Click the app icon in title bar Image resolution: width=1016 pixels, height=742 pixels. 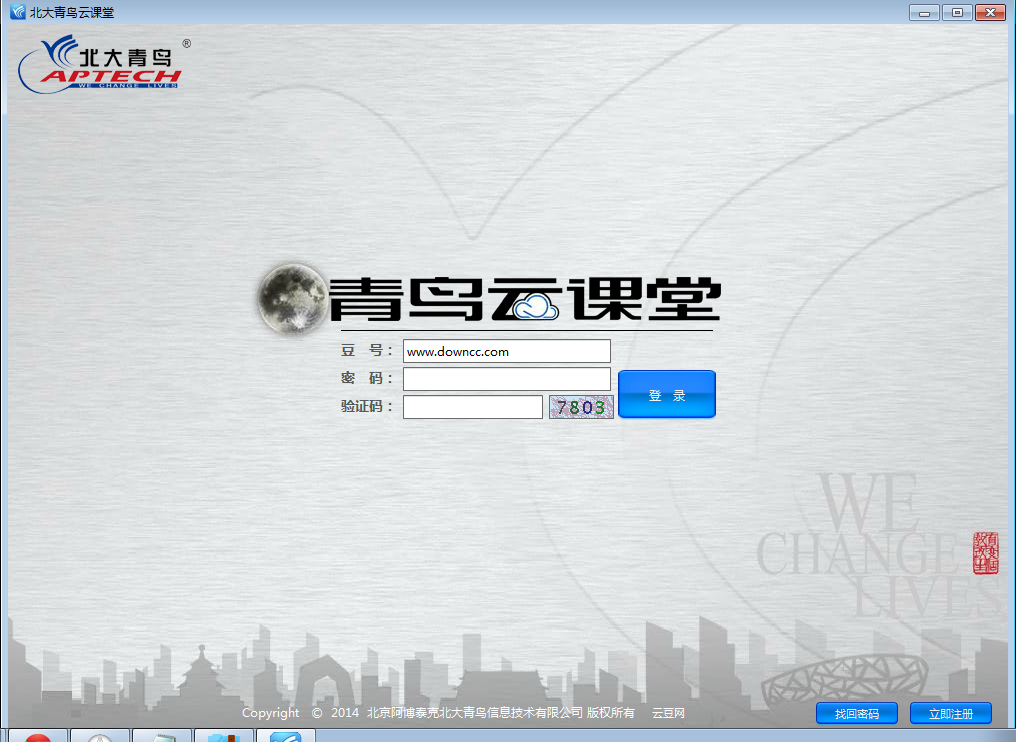pyautogui.click(x=17, y=12)
